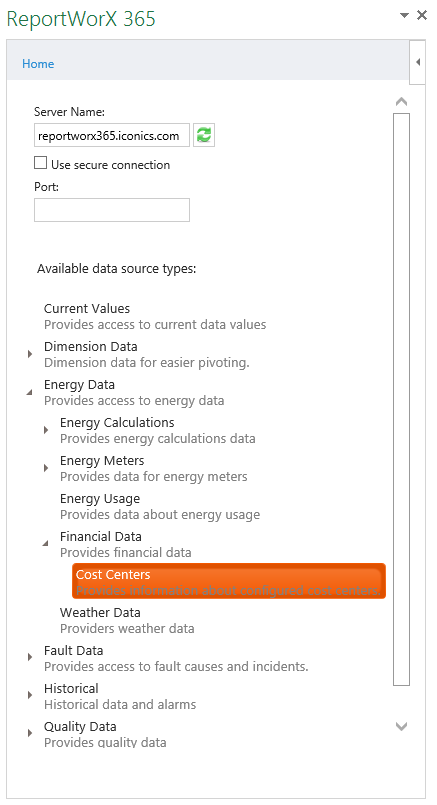Click the Port input field
The height and width of the screenshot is (805, 437).
pyautogui.click(x=112, y=210)
